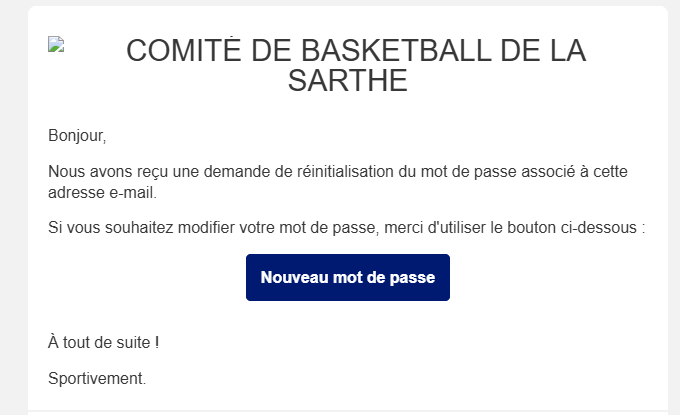Screen dimensions: 680x415
Task: Click the À tout de suite line
Action: (103, 343)
